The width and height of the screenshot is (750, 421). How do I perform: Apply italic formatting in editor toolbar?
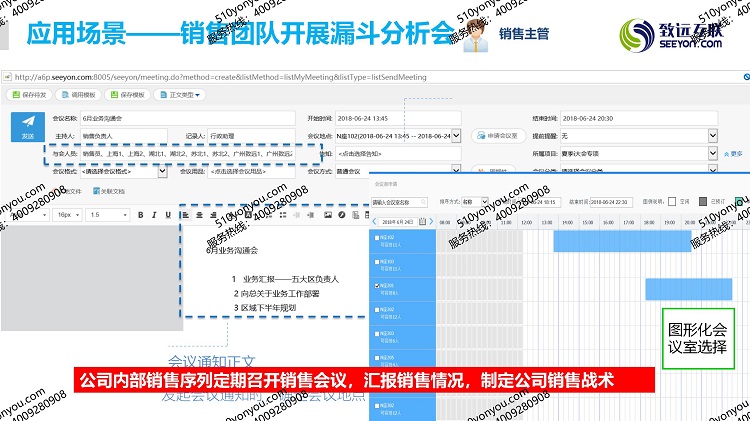[x=154, y=215]
